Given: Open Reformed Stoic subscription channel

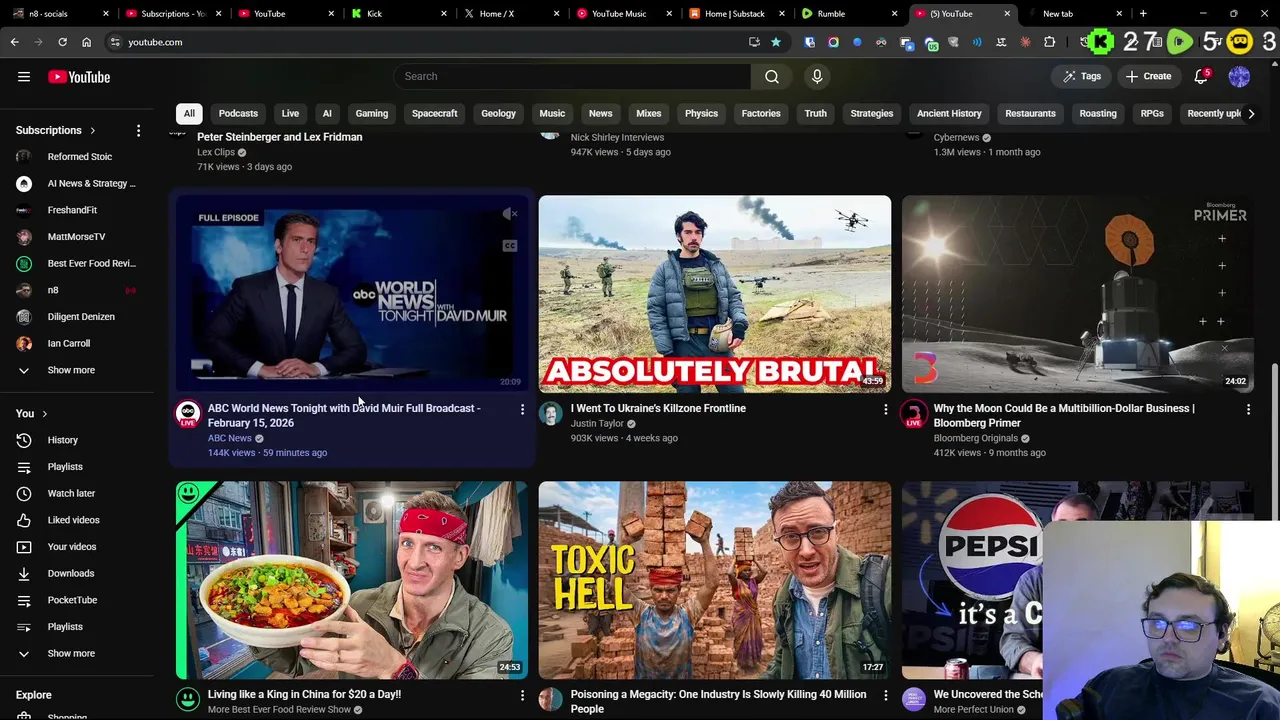Looking at the screenshot, I should tap(80, 157).
